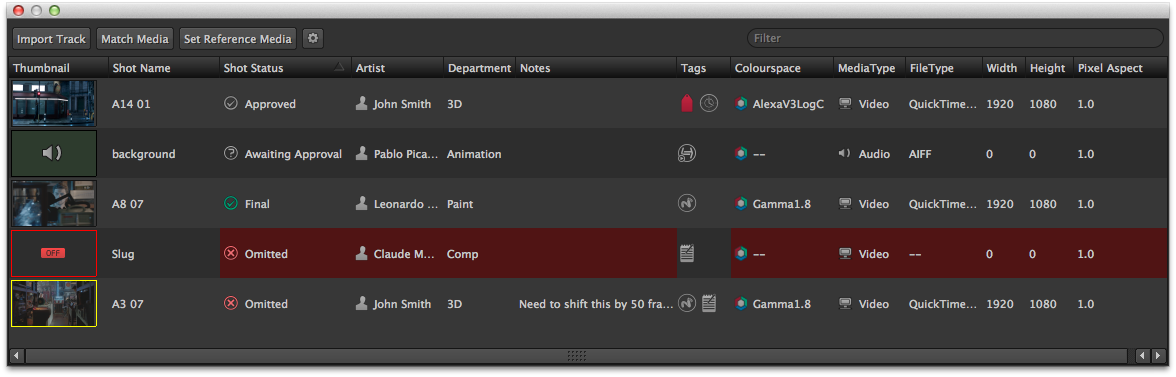Click the tag icon in background row
Image resolution: width=1176 pixels, height=377 pixels.
click(686, 154)
